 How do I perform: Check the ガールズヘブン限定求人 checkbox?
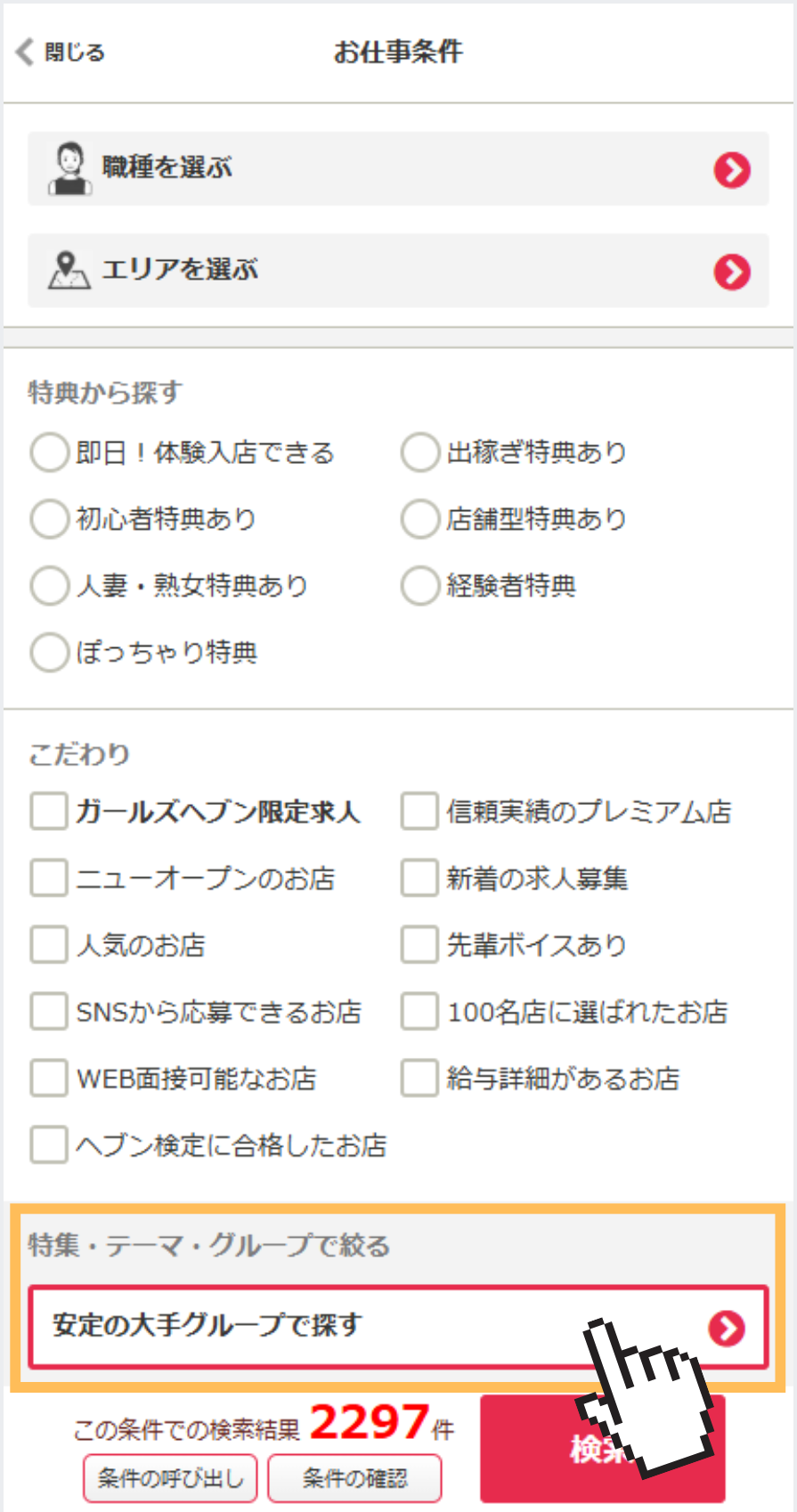pyautogui.click(x=49, y=811)
